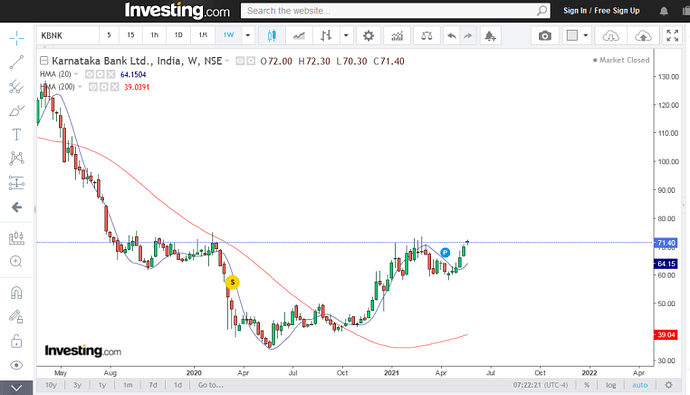Screen dimensions: 690x395
Task: Set range to 1y
Action: [102, 385]
